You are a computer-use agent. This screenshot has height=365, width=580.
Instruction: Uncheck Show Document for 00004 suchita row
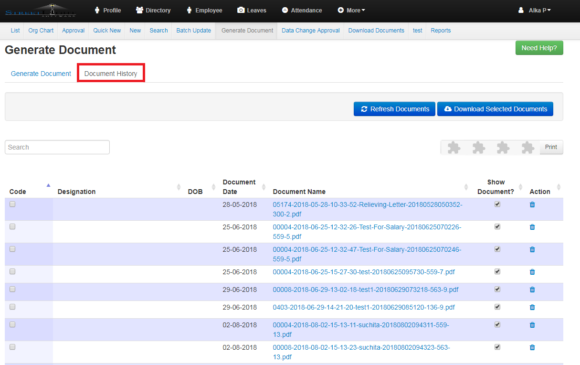497,325
